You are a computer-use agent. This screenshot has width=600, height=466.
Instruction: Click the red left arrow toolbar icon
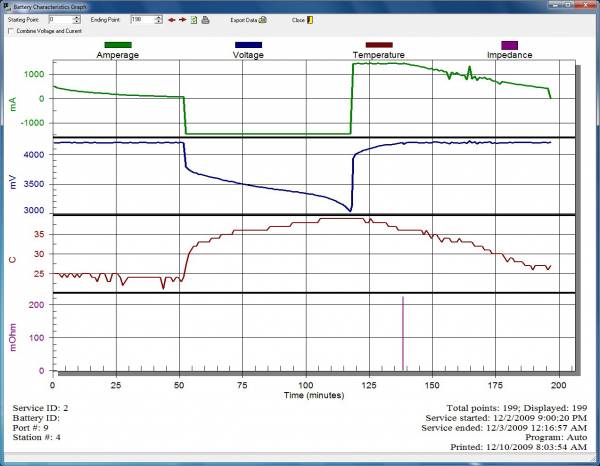point(171,20)
